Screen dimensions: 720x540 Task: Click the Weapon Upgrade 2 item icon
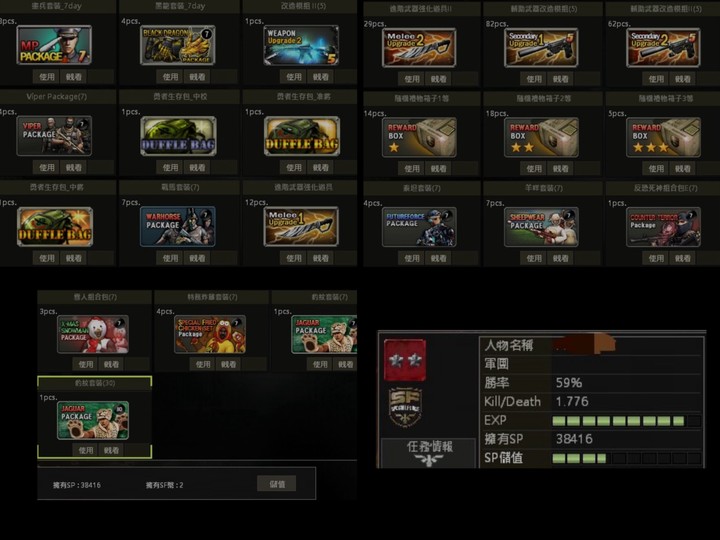[x=301, y=45]
